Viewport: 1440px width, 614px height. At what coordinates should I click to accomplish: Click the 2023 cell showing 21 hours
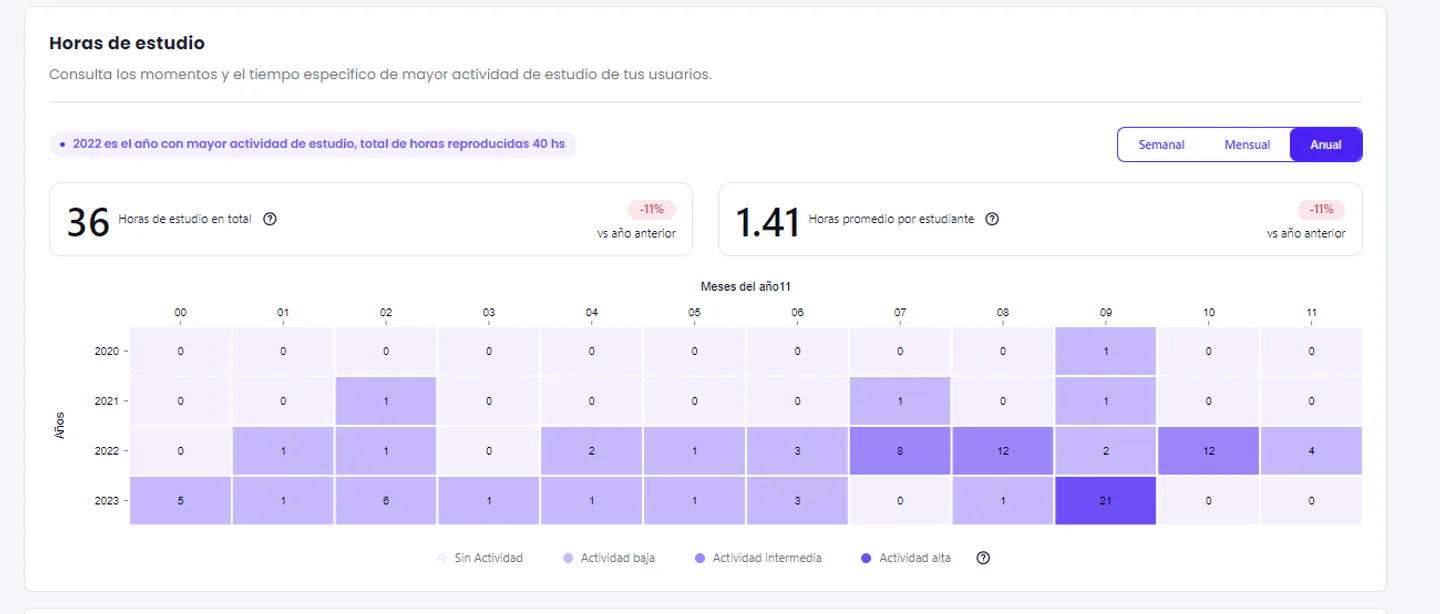(1105, 500)
